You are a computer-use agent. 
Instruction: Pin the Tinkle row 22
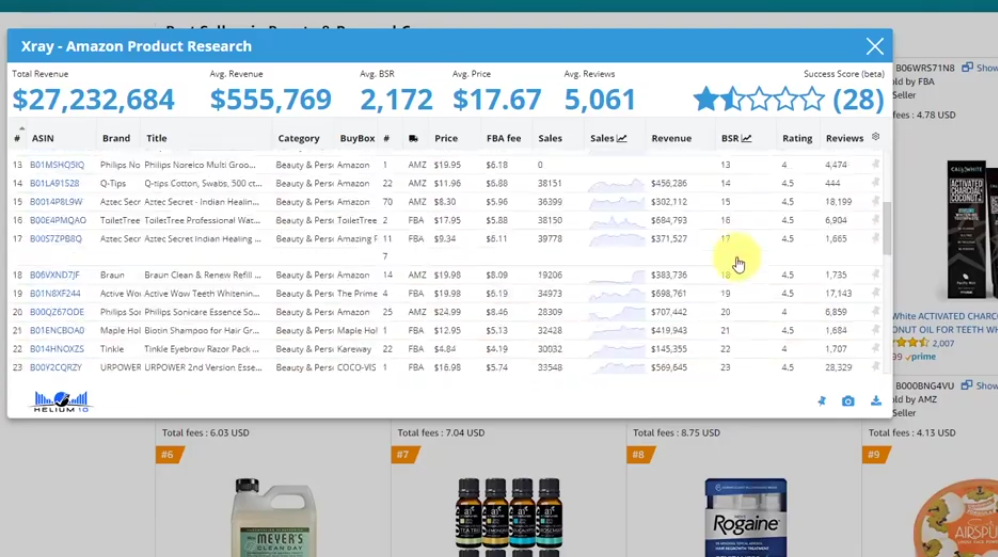(876, 348)
